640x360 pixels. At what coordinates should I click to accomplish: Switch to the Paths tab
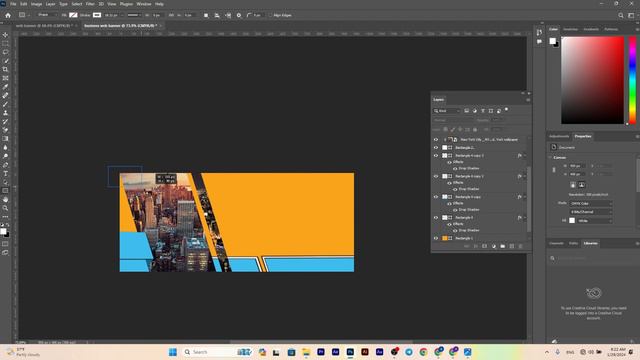pyautogui.click(x=573, y=243)
